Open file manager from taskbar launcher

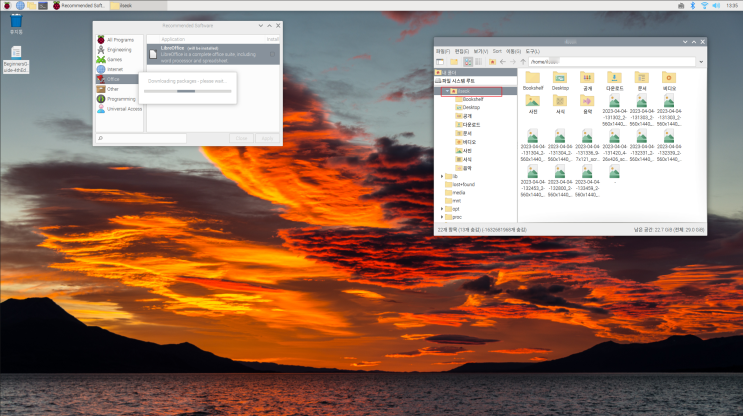click(x=32, y=5)
